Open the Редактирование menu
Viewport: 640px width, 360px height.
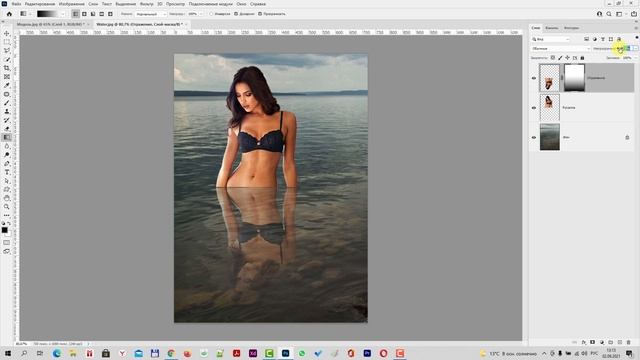pos(40,4)
